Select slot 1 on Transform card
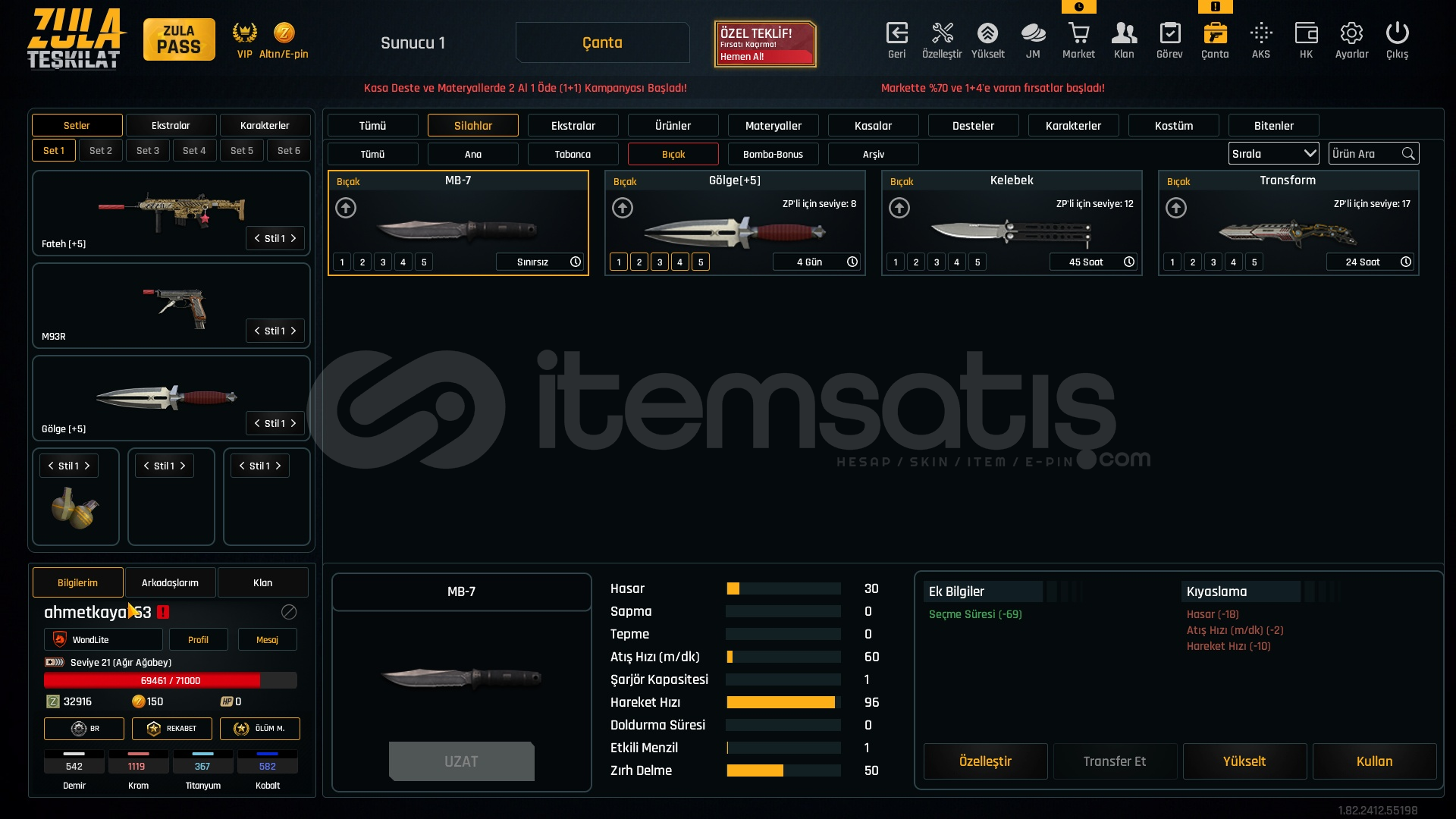The width and height of the screenshot is (1456, 819). [1172, 262]
